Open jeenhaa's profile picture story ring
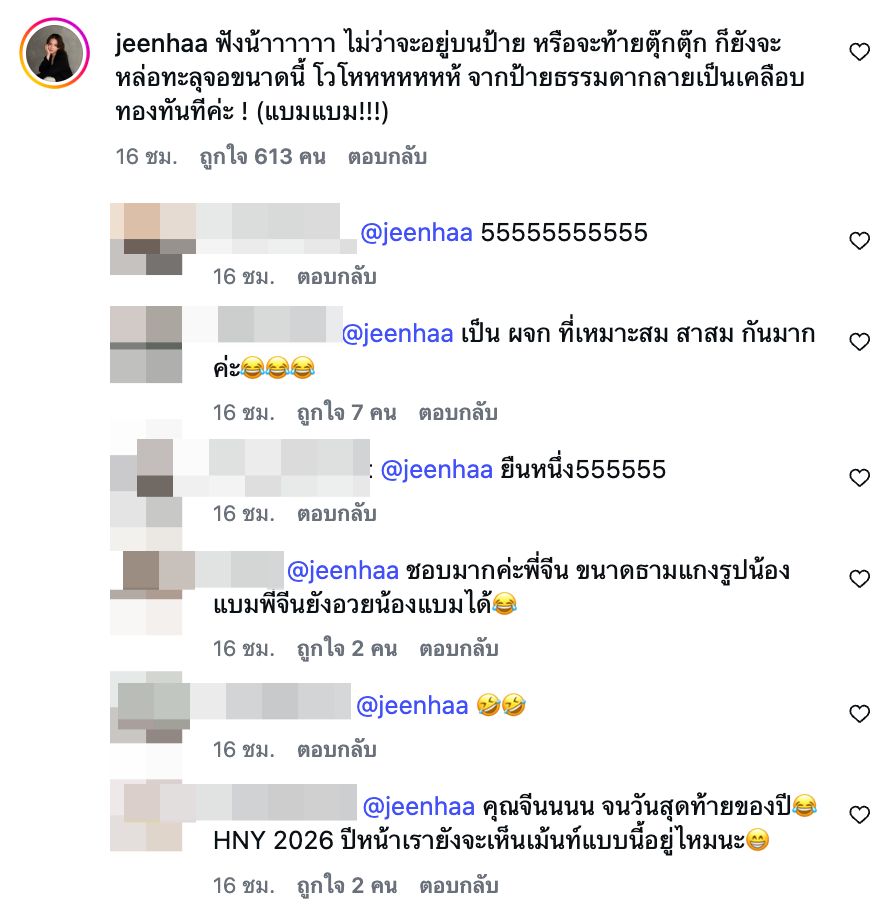The image size is (892, 912). [55, 53]
